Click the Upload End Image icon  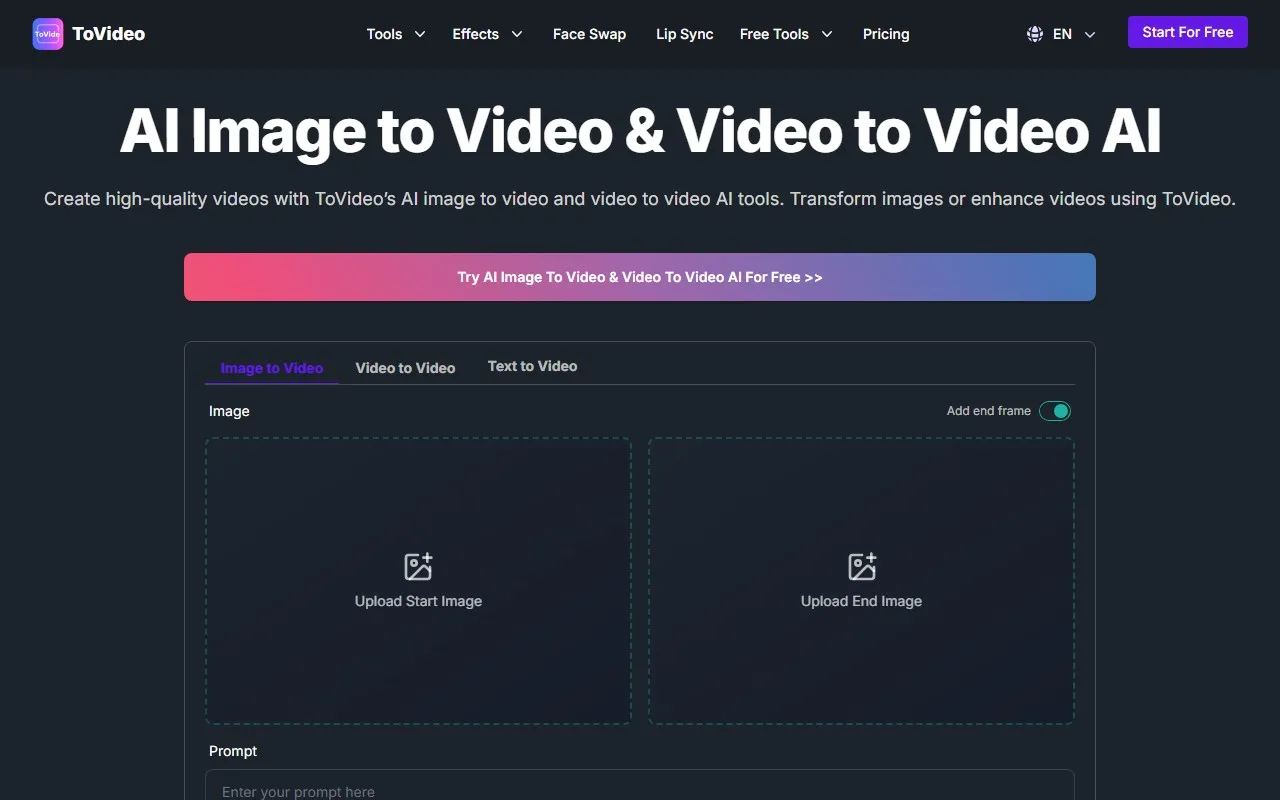click(x=861, y=565)
